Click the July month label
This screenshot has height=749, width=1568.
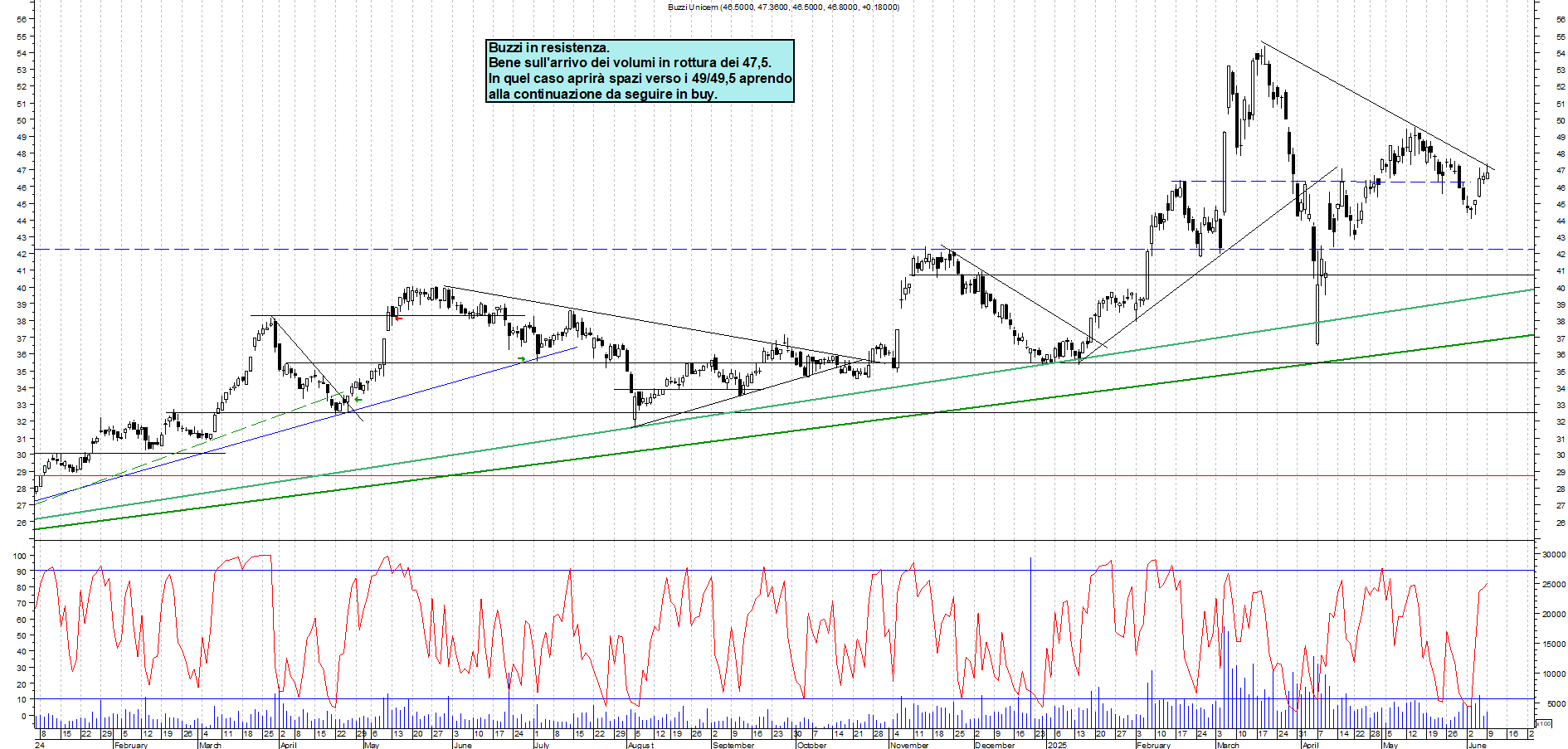pos(541,745)
